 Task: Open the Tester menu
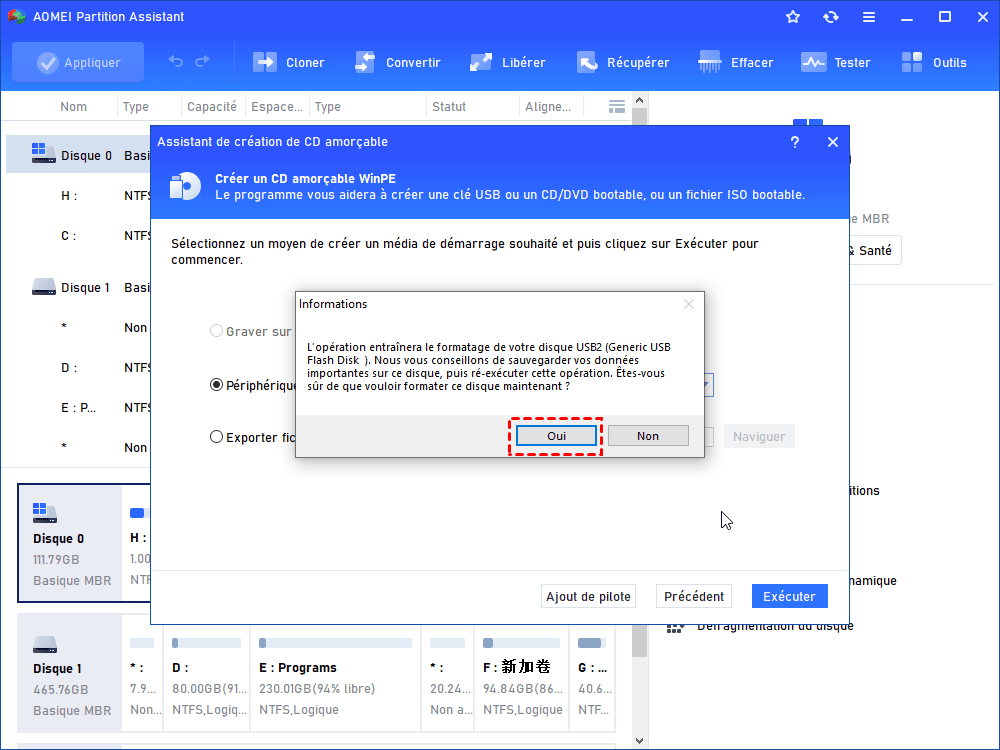click(x=835, y=62)
